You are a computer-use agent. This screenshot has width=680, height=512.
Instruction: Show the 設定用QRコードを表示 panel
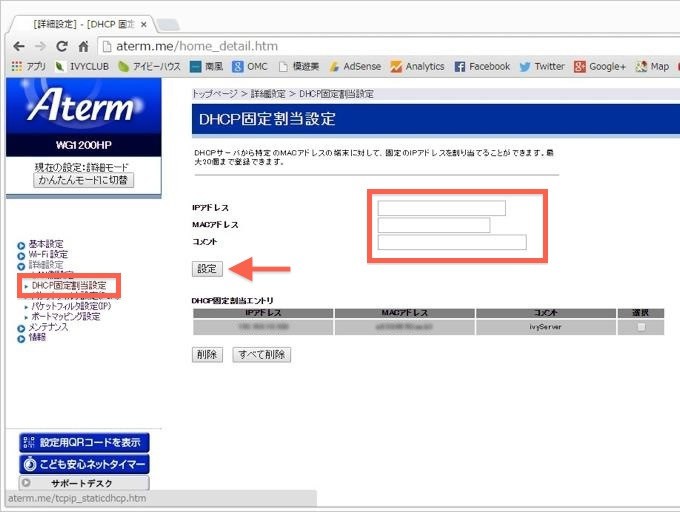84,443
